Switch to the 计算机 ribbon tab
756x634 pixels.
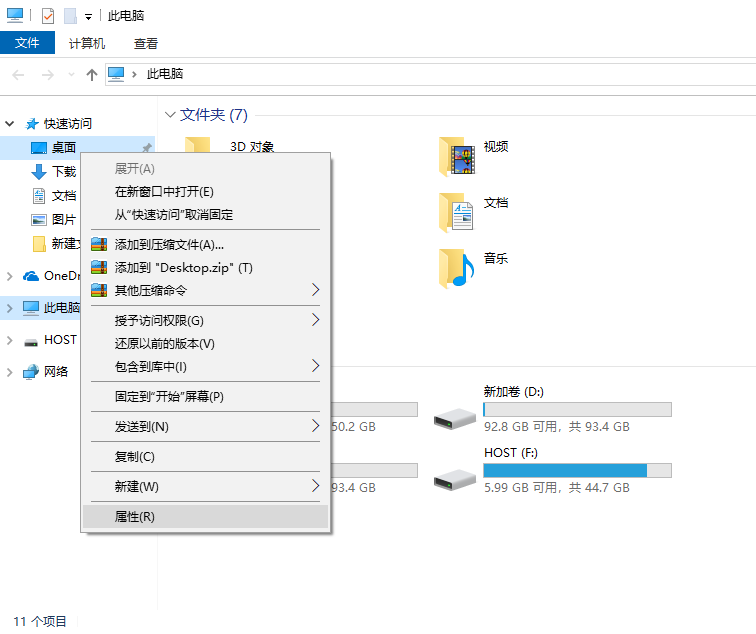(87, 44)
